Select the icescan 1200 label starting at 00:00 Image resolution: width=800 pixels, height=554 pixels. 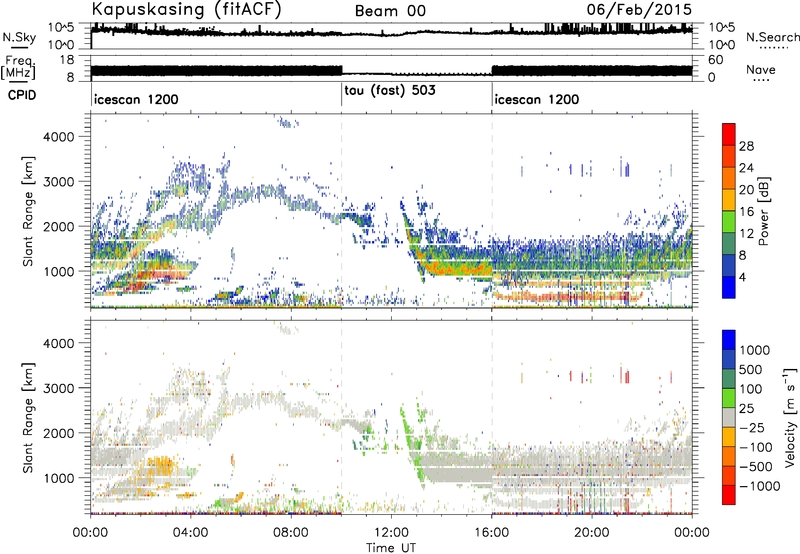click(x=136, y=99)
